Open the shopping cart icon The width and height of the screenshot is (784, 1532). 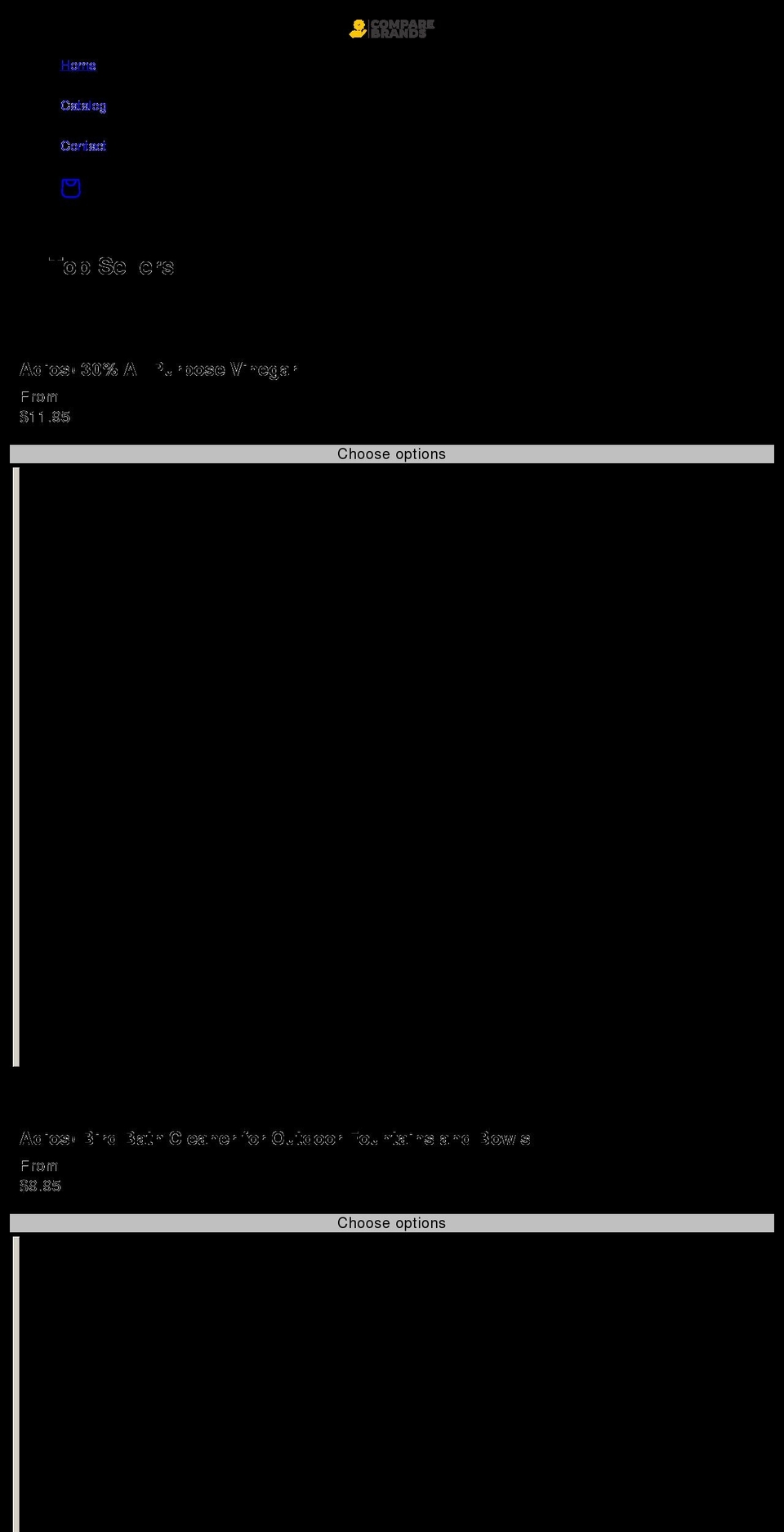point(71,188)
